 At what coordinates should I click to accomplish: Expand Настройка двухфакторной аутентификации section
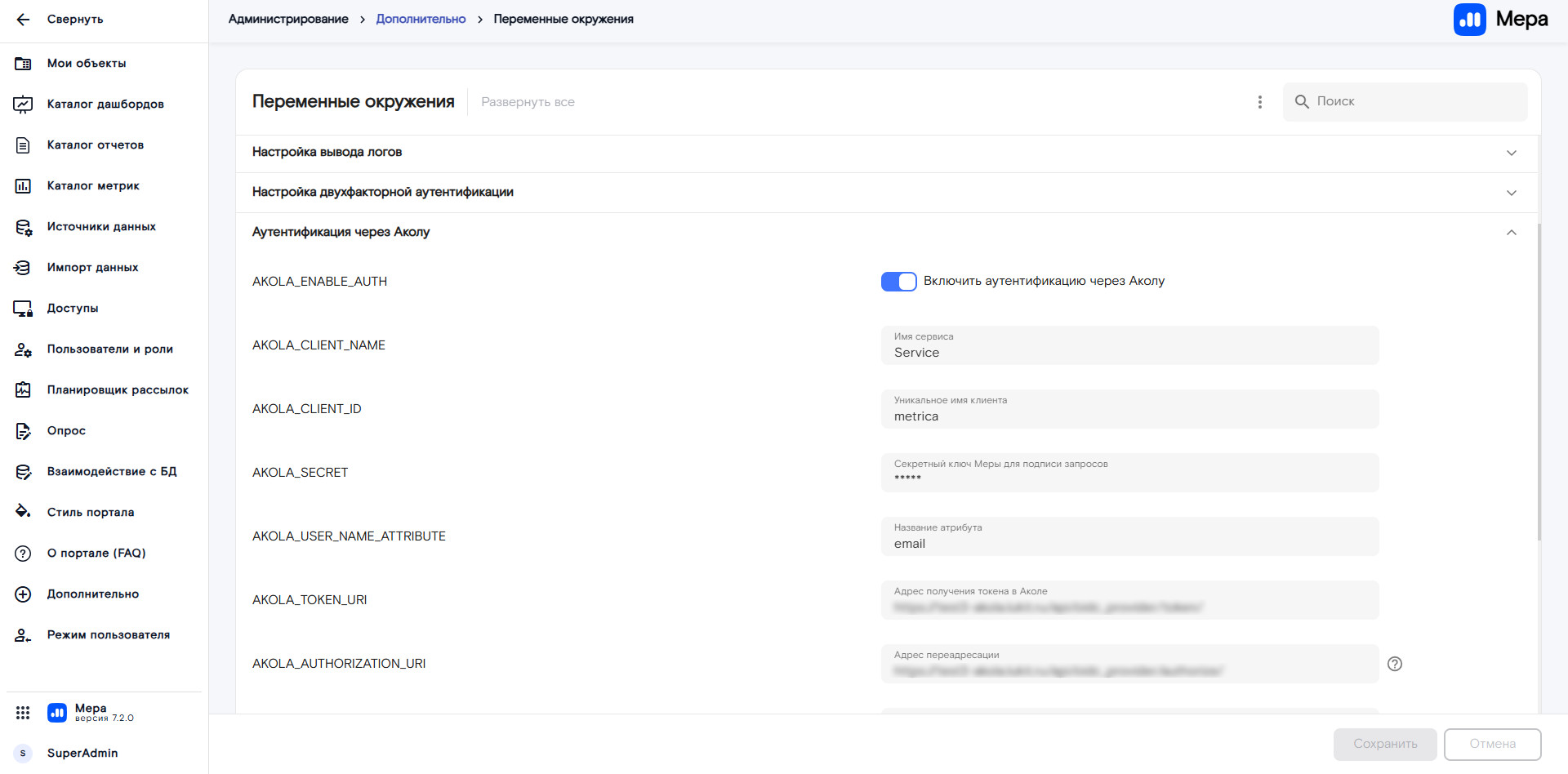(1511, 193)
